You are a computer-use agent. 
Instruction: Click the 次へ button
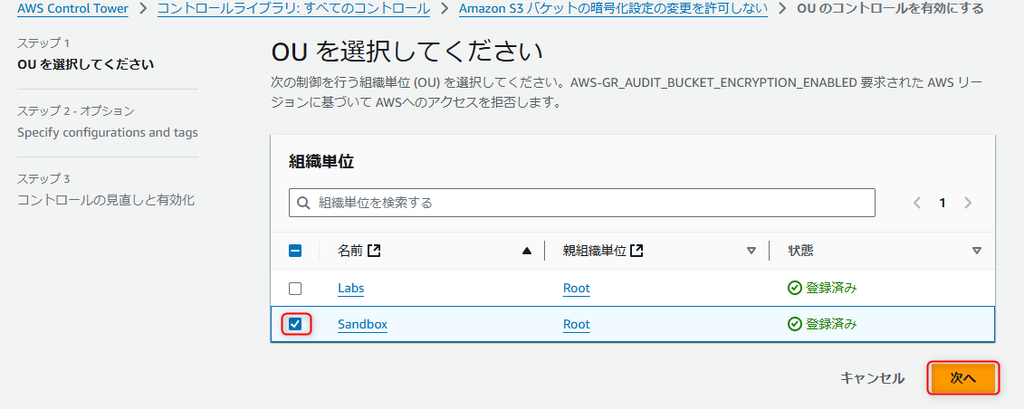point(963,378)
